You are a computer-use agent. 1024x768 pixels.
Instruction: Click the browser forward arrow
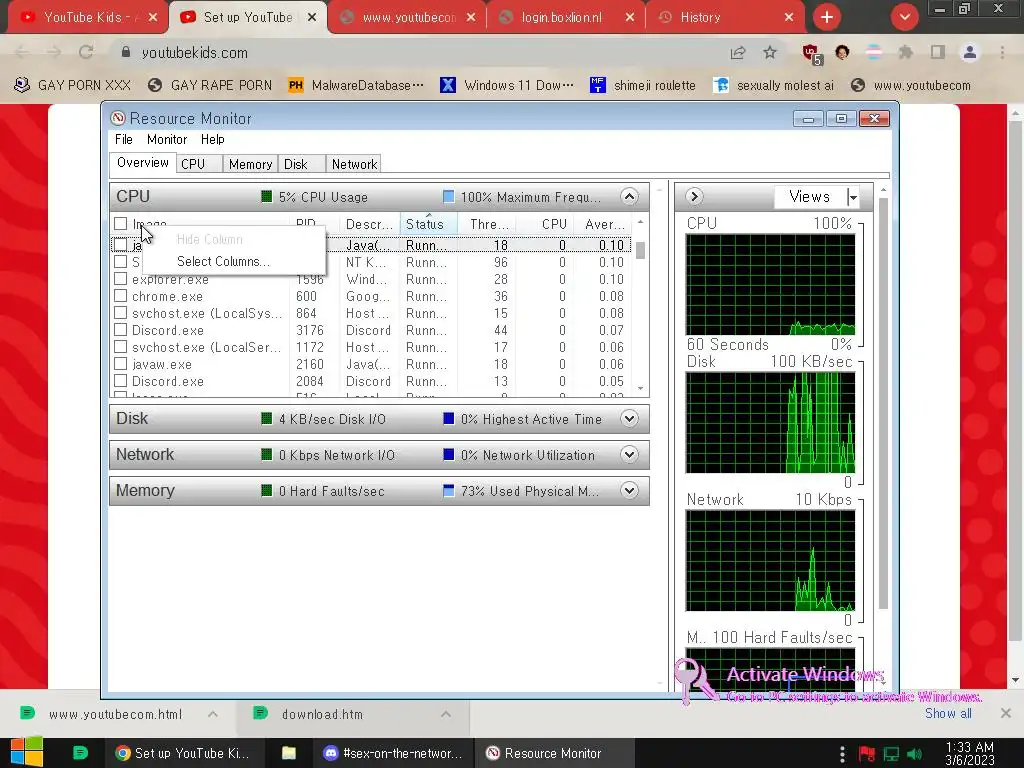[54, 52]
